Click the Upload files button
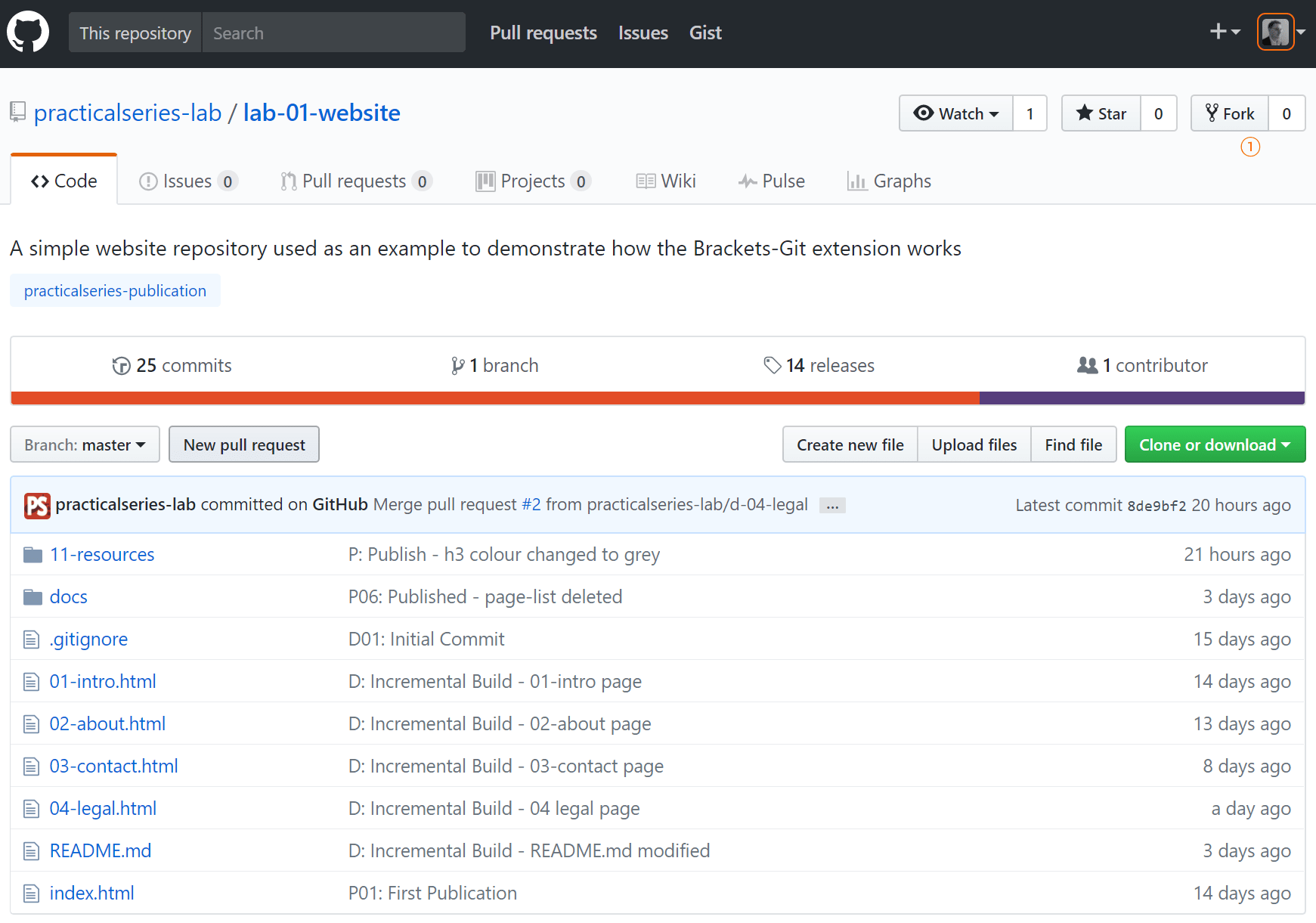The width and height of the screenshot is (1316, 923). tap(974, 444)
